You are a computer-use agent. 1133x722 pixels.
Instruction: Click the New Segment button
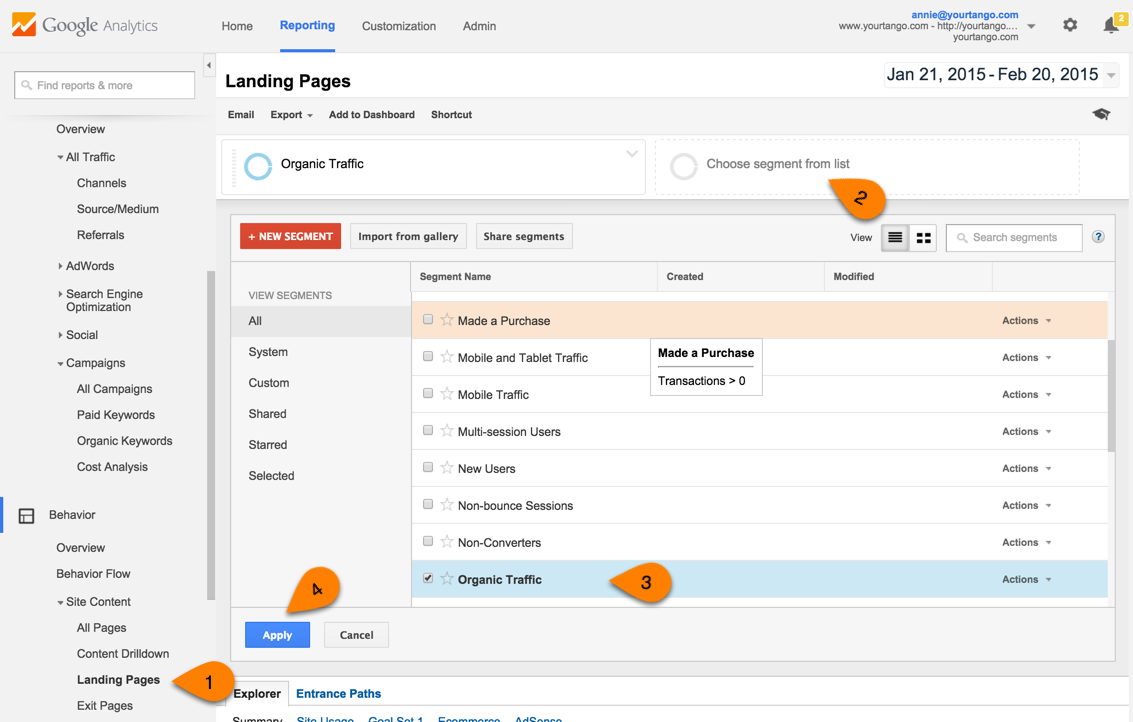pos(290,237)
